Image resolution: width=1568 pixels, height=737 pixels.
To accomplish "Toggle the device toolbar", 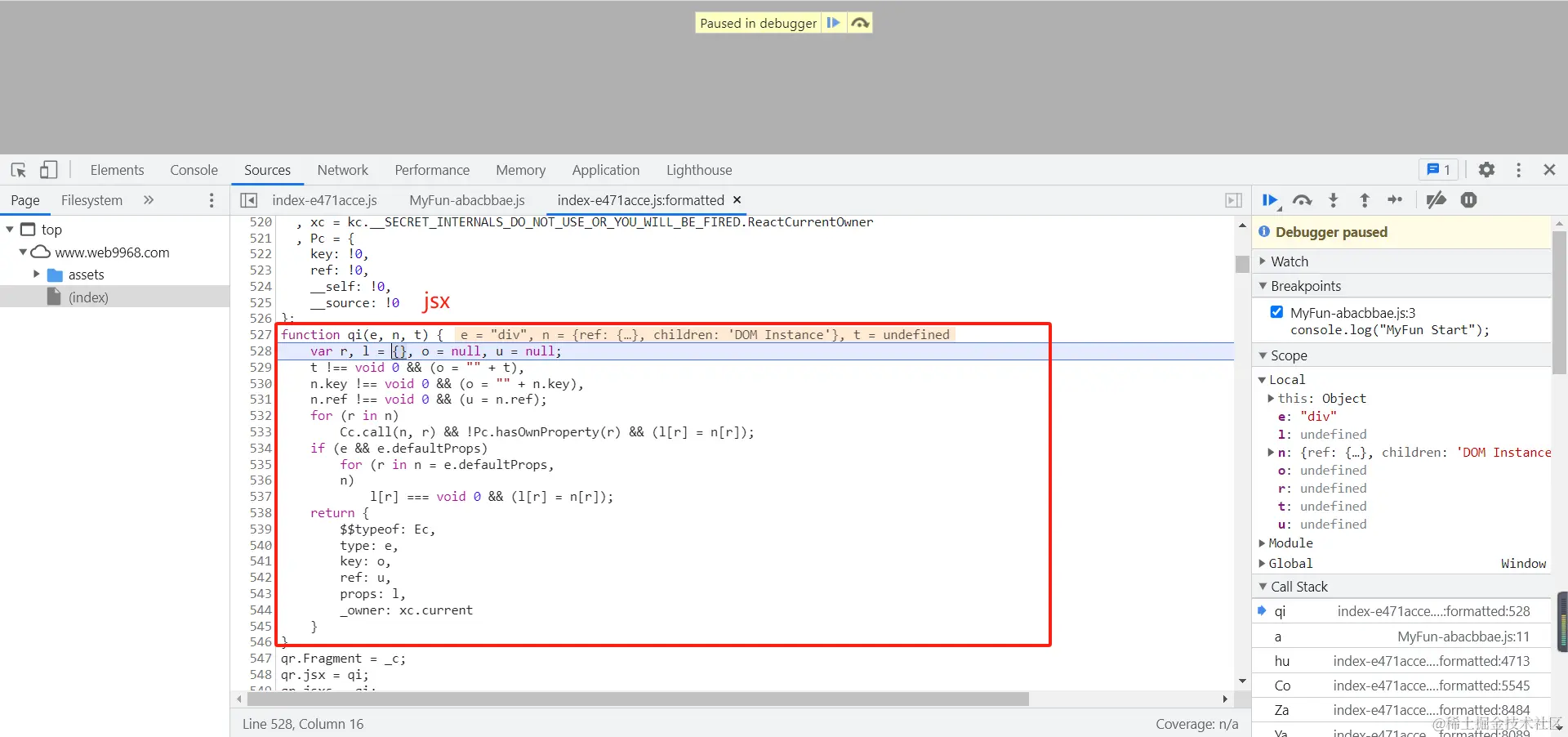I will (x=49, y=170).
